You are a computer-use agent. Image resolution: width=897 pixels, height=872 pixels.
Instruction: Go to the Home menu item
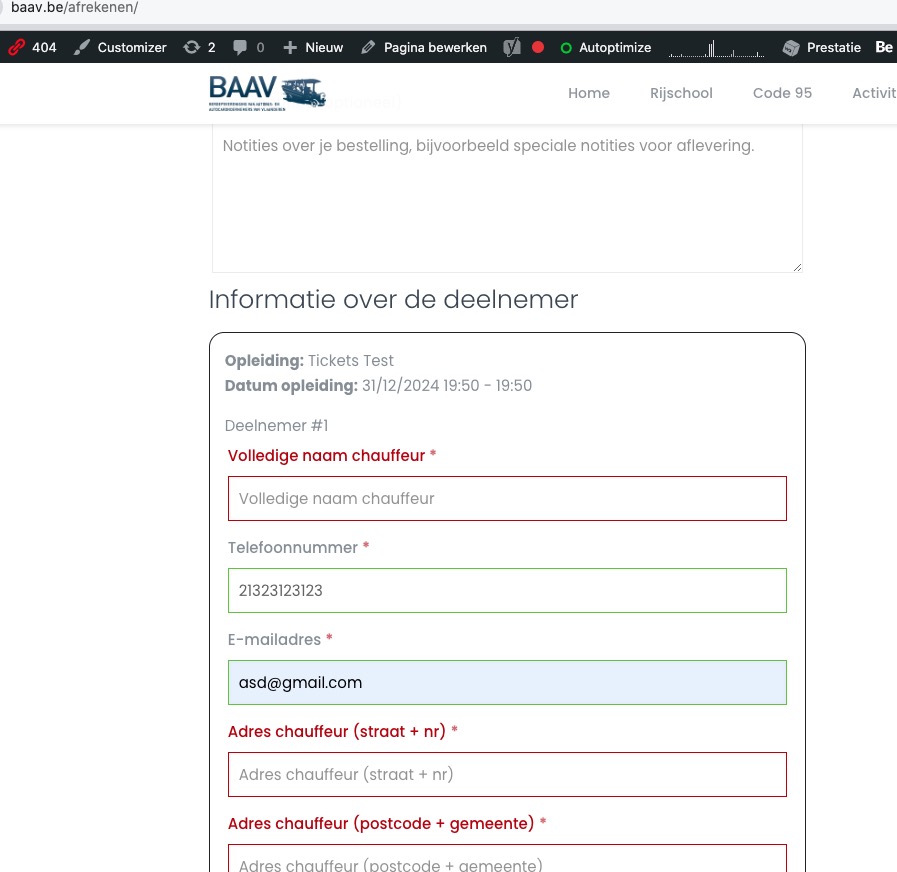point(589,93)
